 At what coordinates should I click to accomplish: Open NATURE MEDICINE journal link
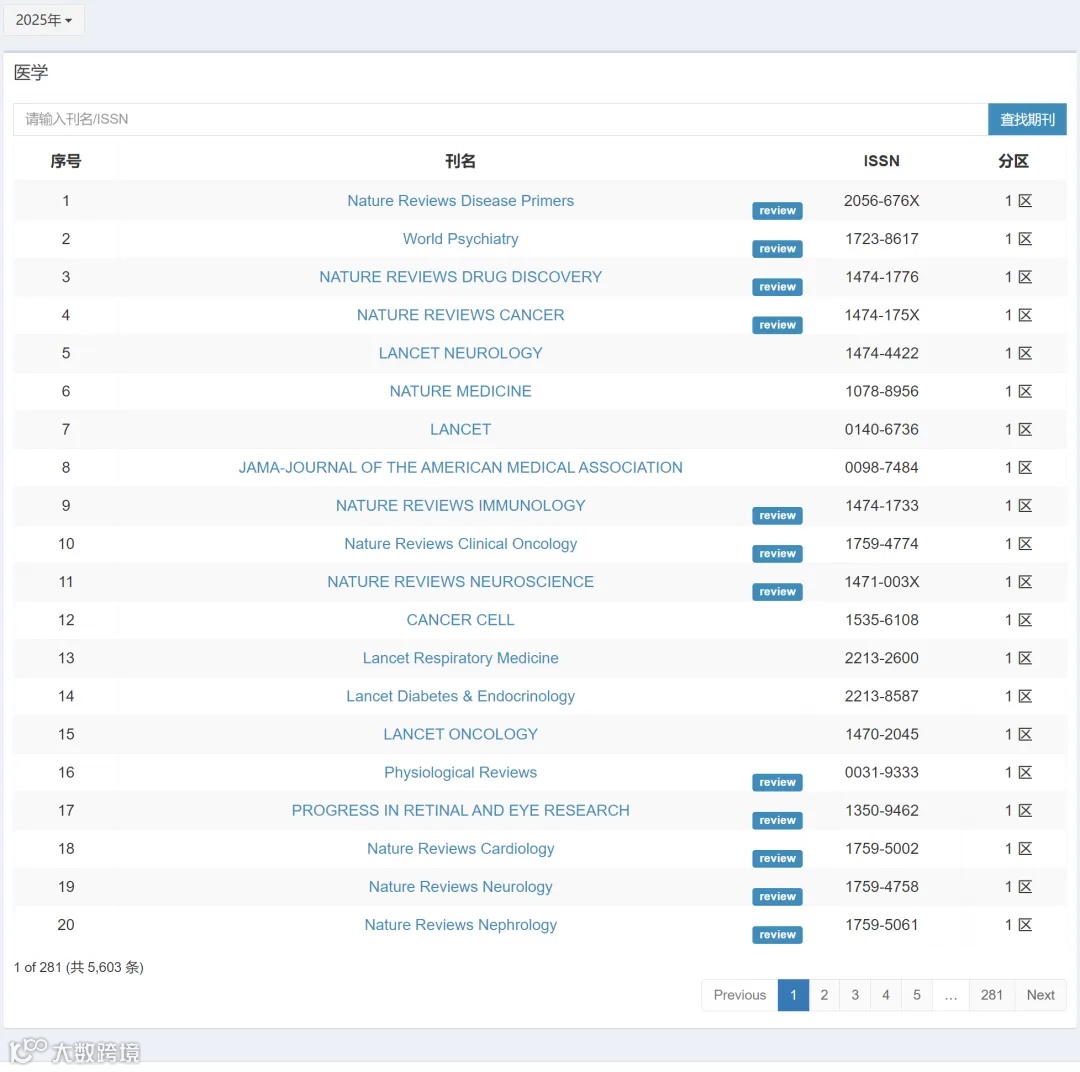coord(460,391)
